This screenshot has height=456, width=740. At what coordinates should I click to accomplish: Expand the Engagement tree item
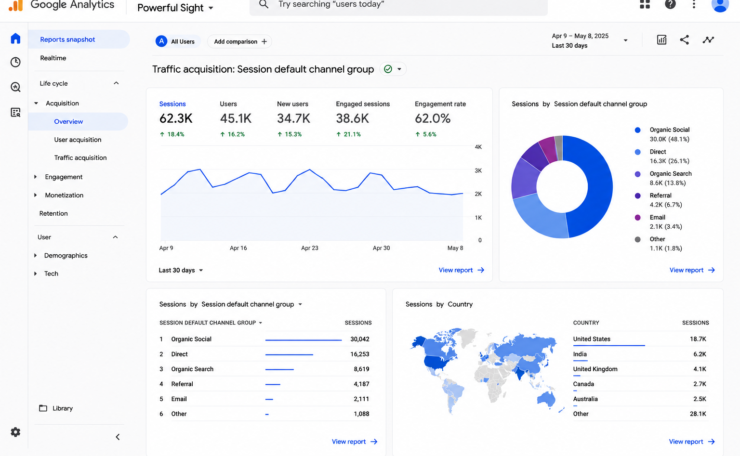[35, 177]
